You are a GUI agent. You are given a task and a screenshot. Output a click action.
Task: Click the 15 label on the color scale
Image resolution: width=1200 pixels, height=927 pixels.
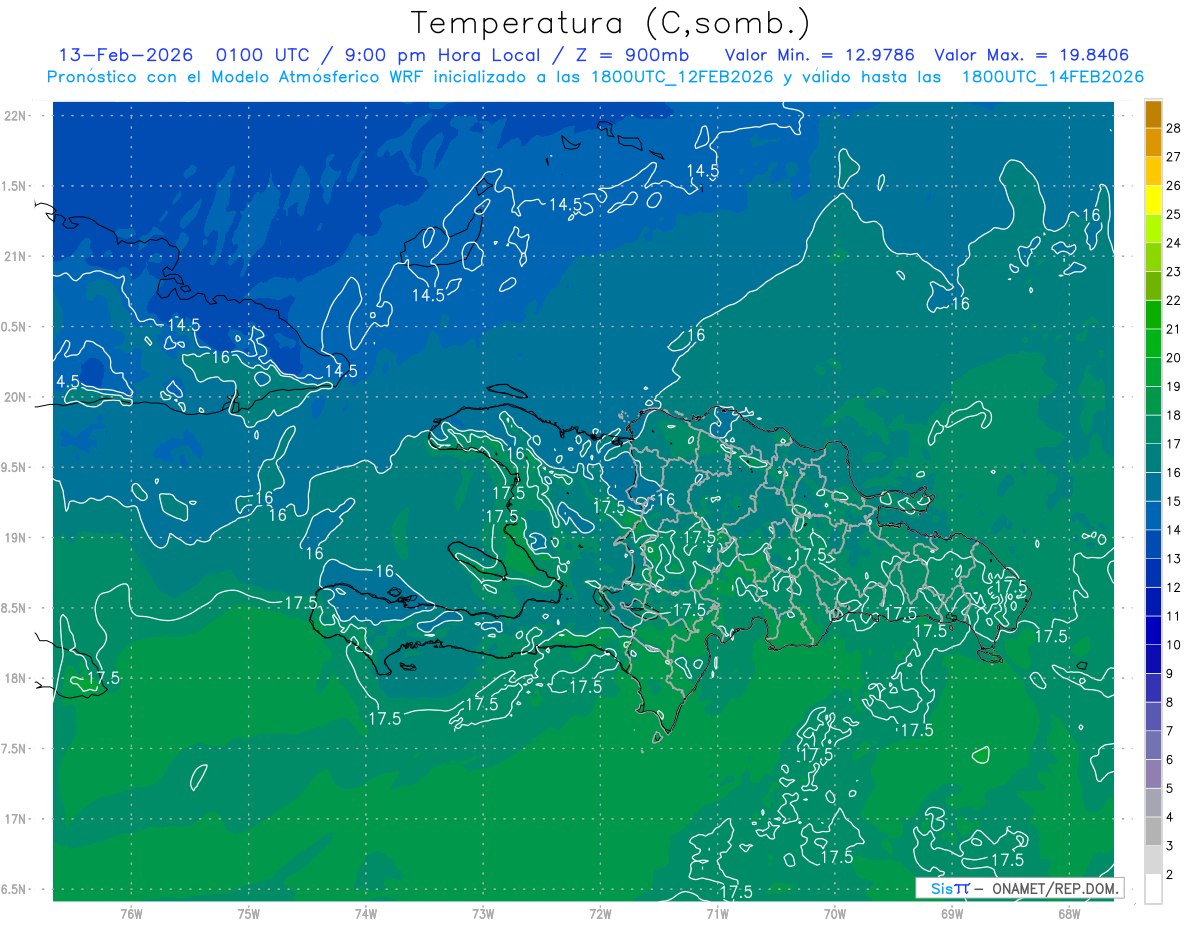(x=1174, y=501)
